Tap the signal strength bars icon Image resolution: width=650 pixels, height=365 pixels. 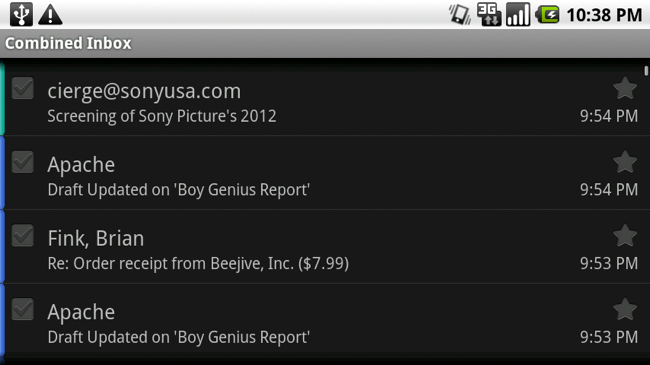518,15
